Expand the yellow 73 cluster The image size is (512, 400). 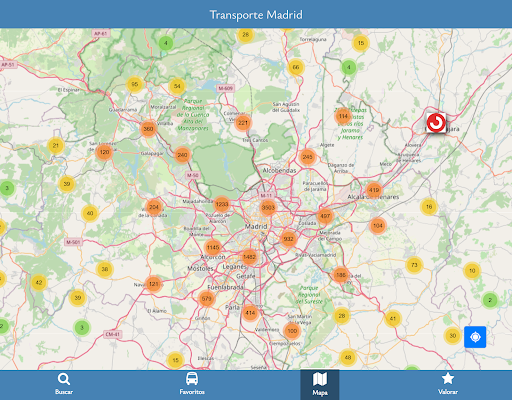tap(414, 265)
